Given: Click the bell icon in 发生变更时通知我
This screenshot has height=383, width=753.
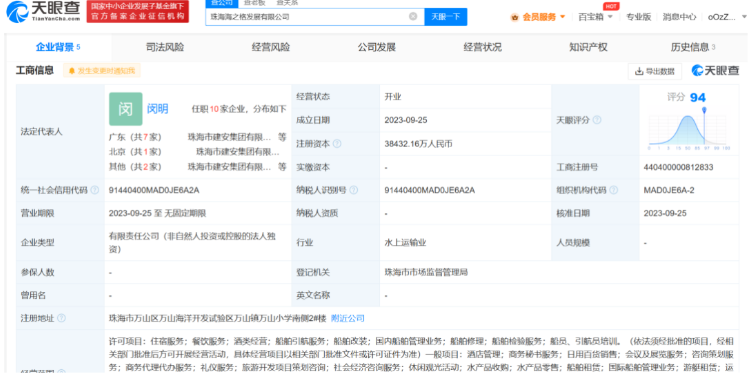Looking at the screenshot, I should [x=72, y=71].
